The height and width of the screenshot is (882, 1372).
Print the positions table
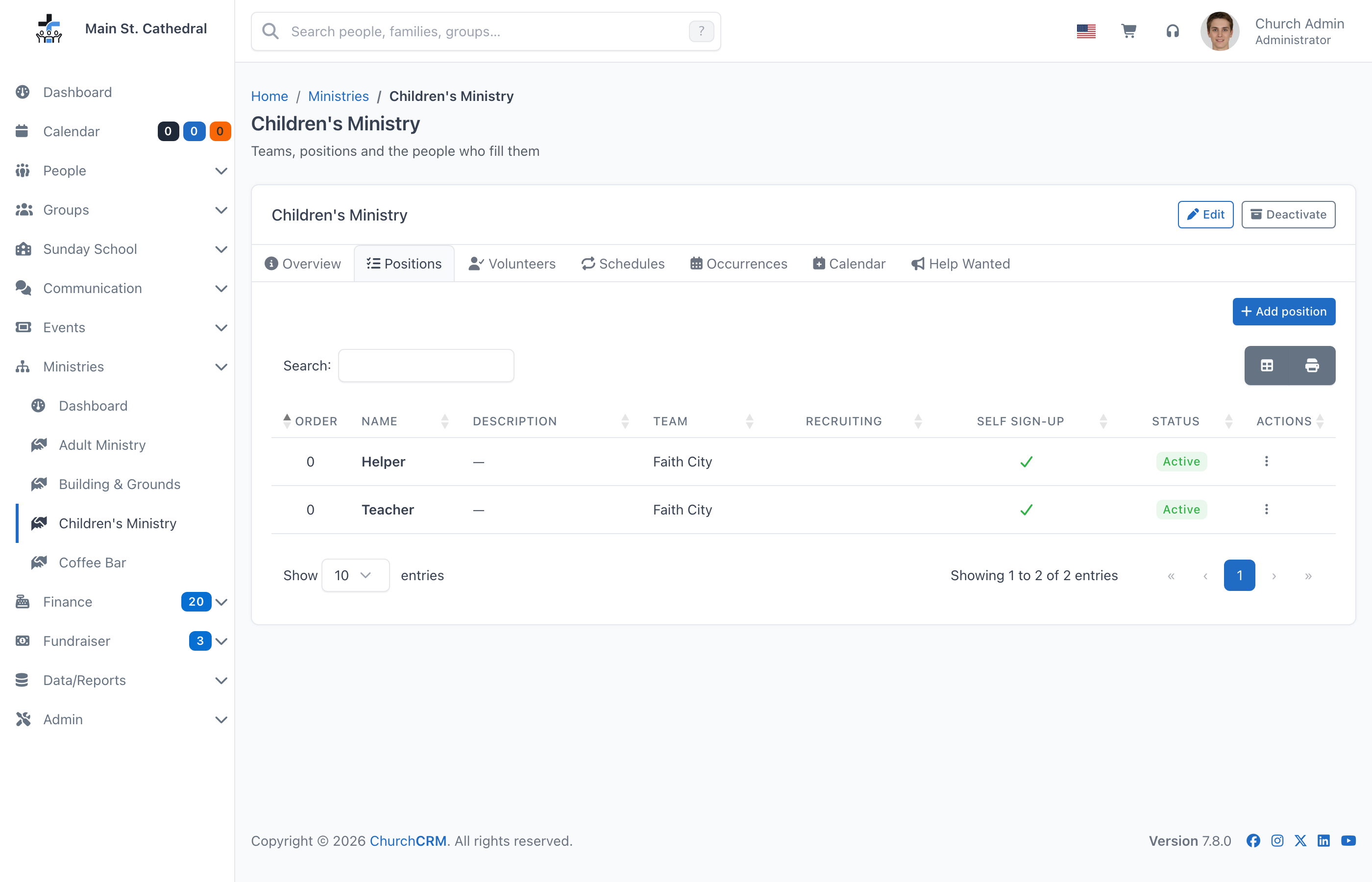click(x=1312, y=366)
